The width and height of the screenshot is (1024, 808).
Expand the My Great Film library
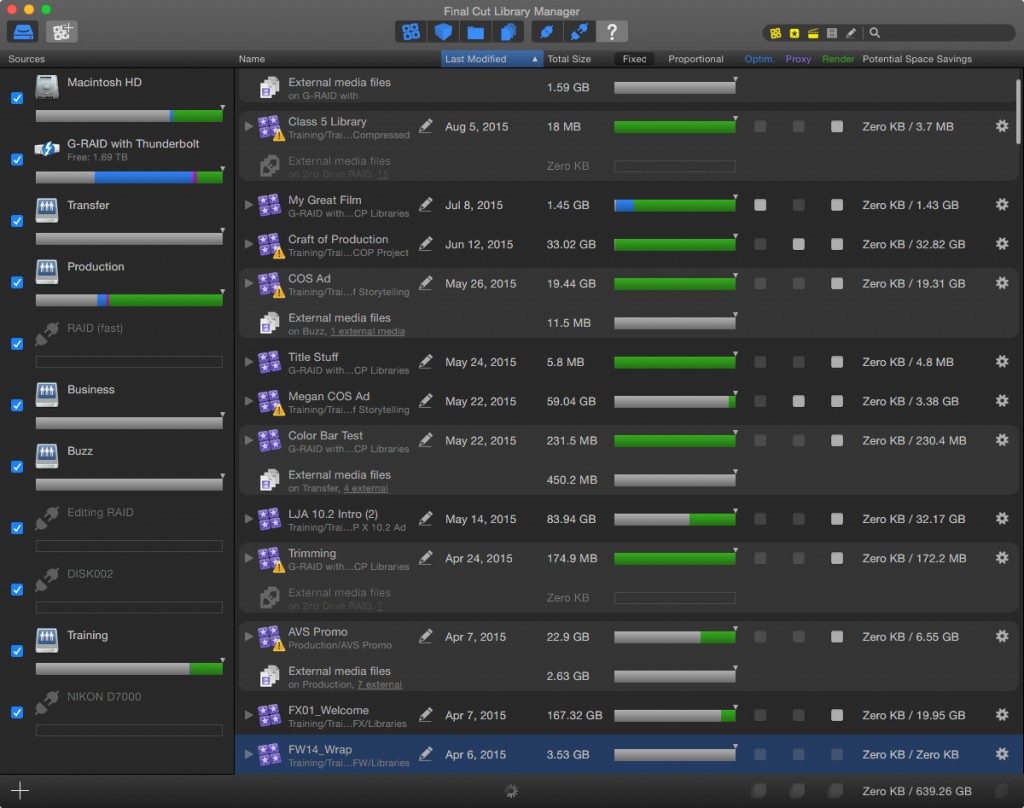(249, 204)
